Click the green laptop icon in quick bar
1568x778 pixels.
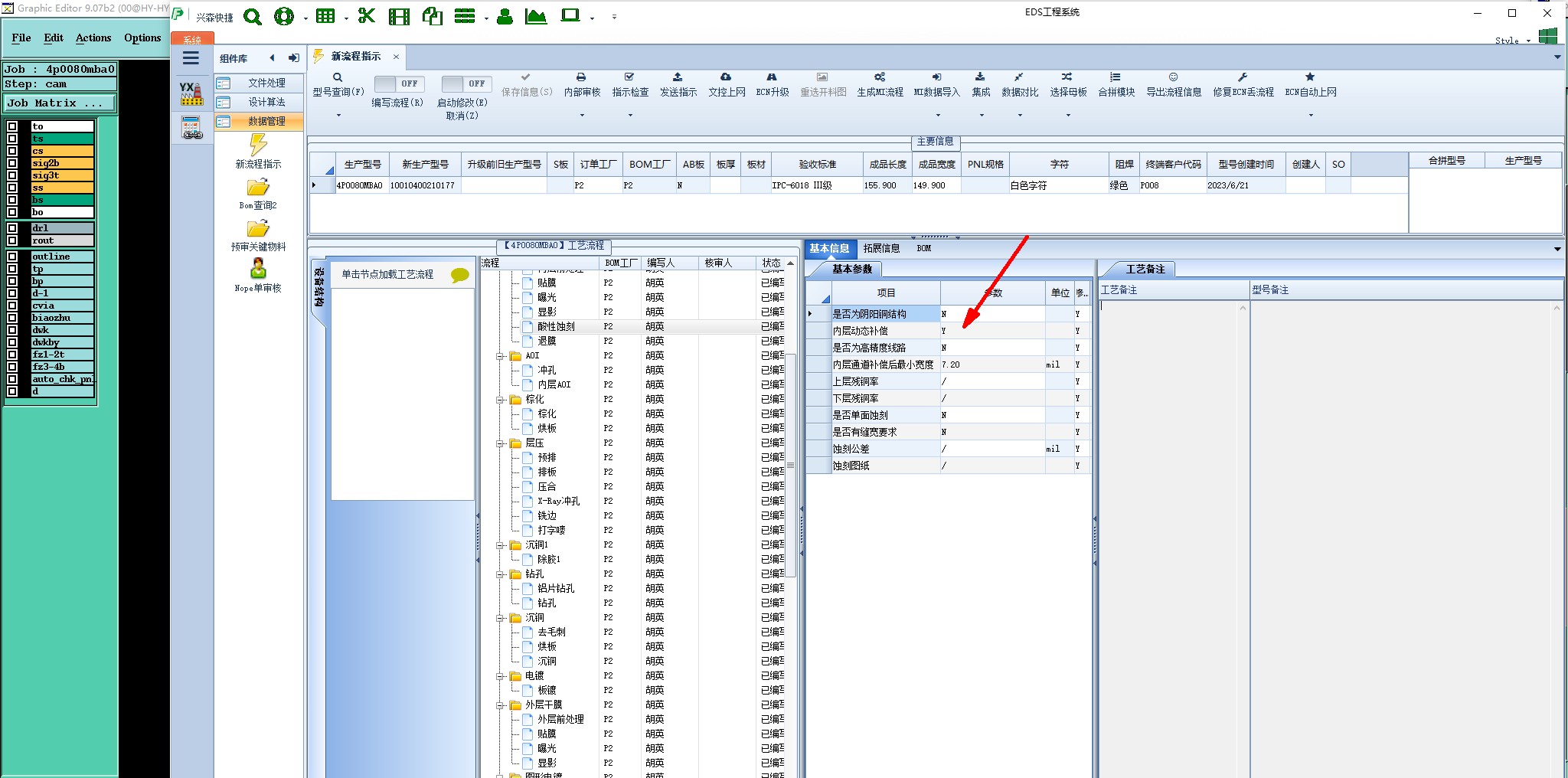(x=570, y=15)
